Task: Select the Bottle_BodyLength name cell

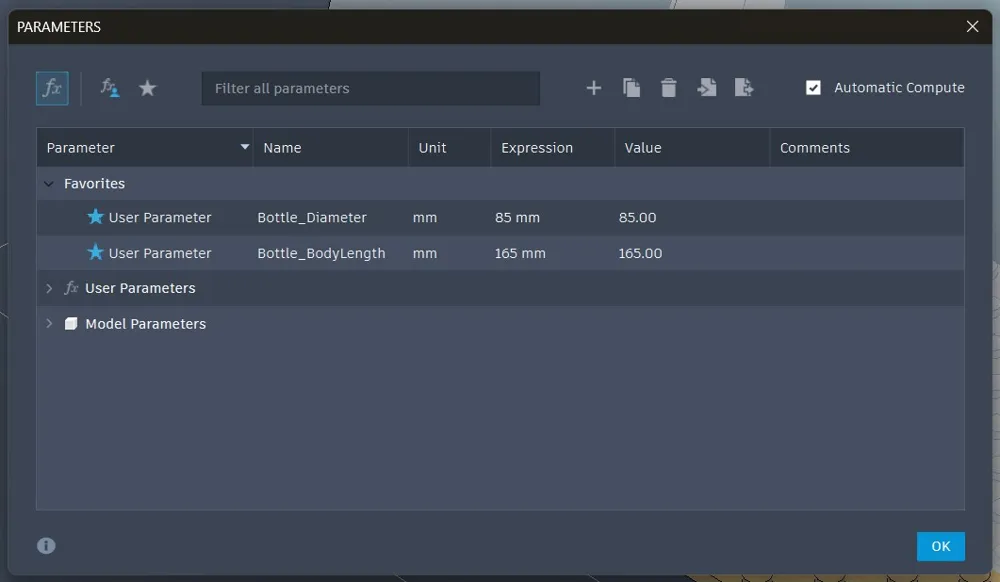Action: click(321, 253)
